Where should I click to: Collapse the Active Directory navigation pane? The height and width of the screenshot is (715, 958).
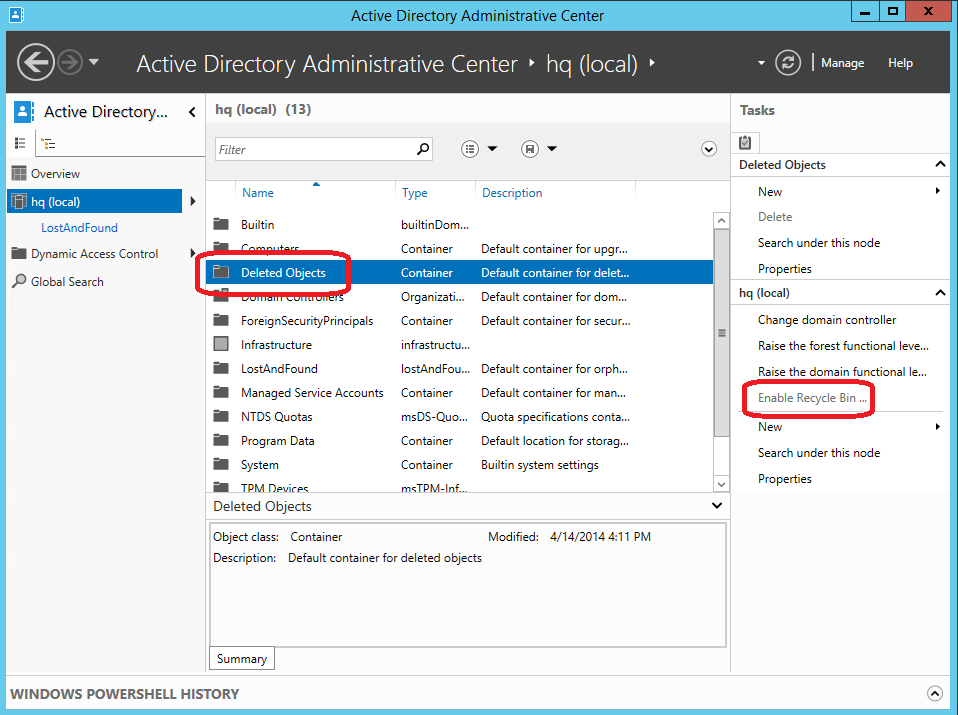191,111
